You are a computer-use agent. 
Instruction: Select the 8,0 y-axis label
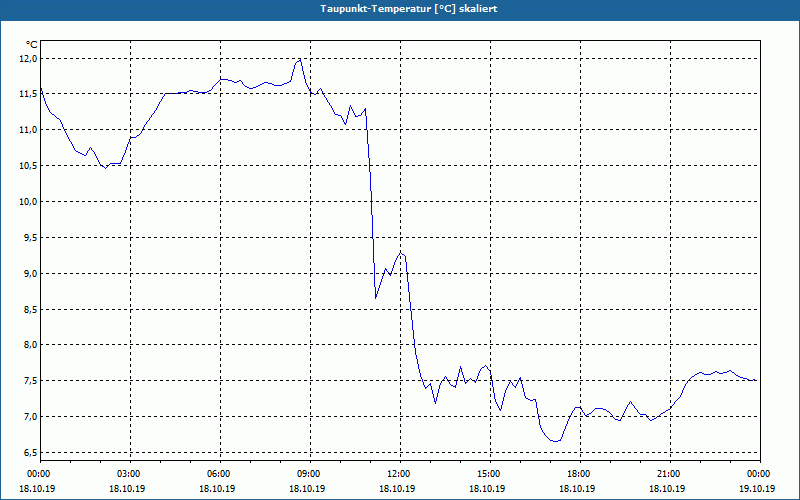coord(30,345)
